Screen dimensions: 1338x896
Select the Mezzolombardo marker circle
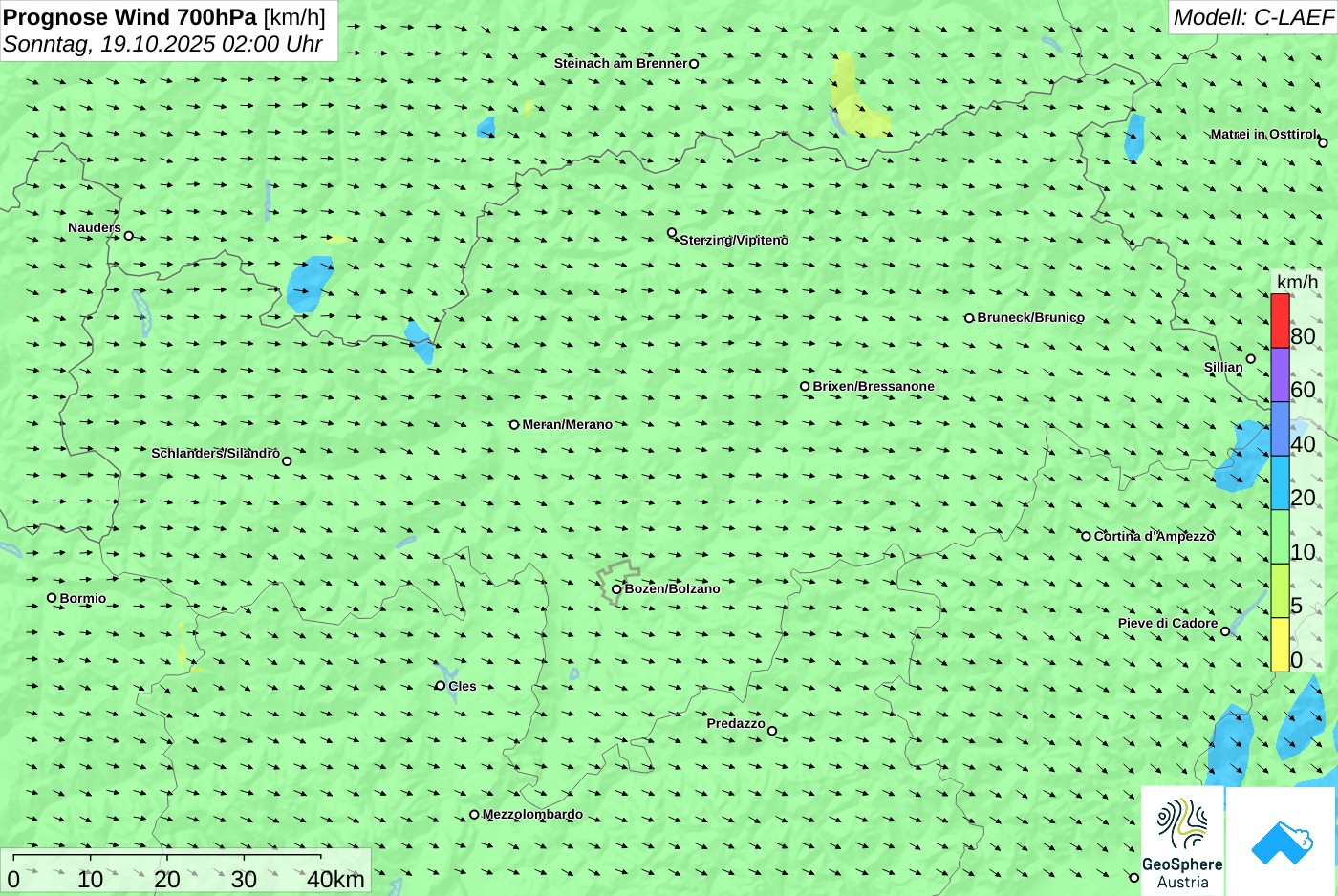click(x=474, y=815)
